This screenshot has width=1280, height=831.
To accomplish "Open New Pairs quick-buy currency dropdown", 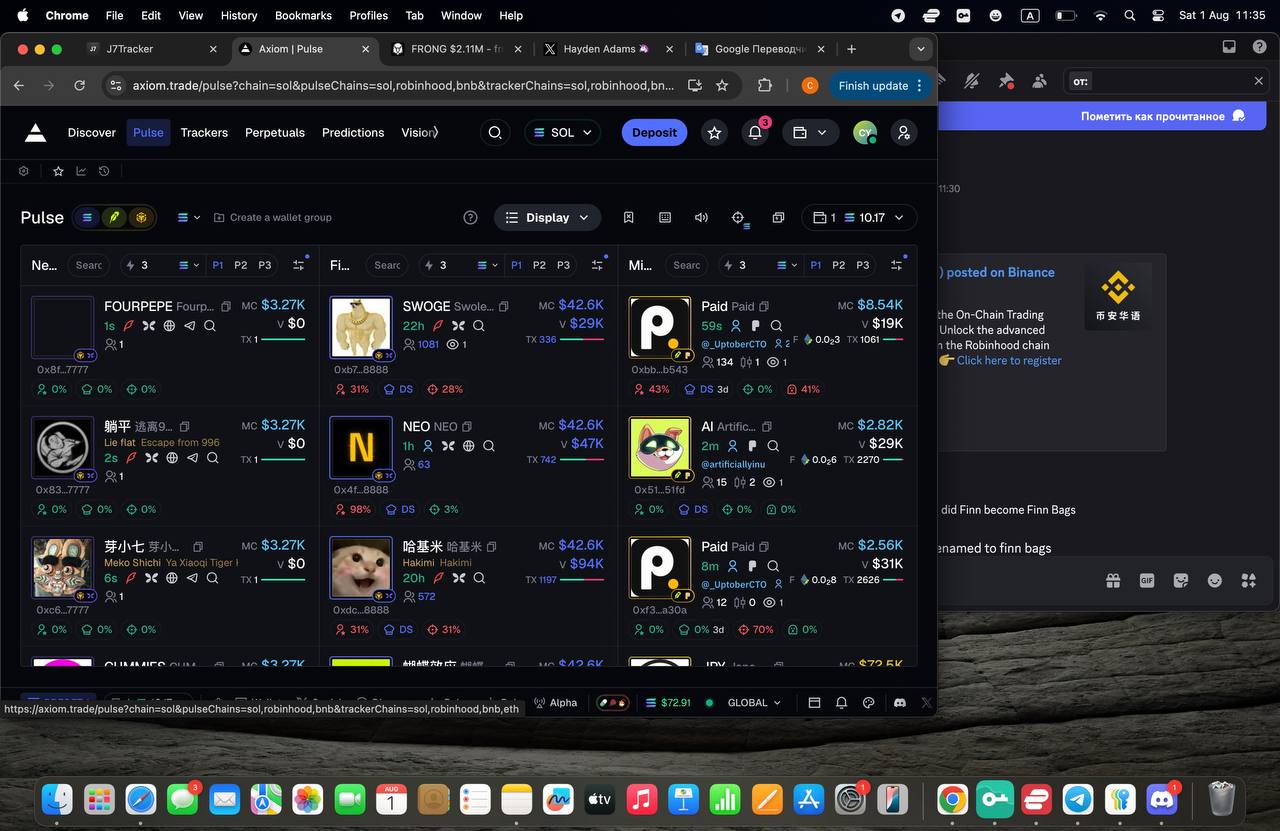I will point(189,265).
